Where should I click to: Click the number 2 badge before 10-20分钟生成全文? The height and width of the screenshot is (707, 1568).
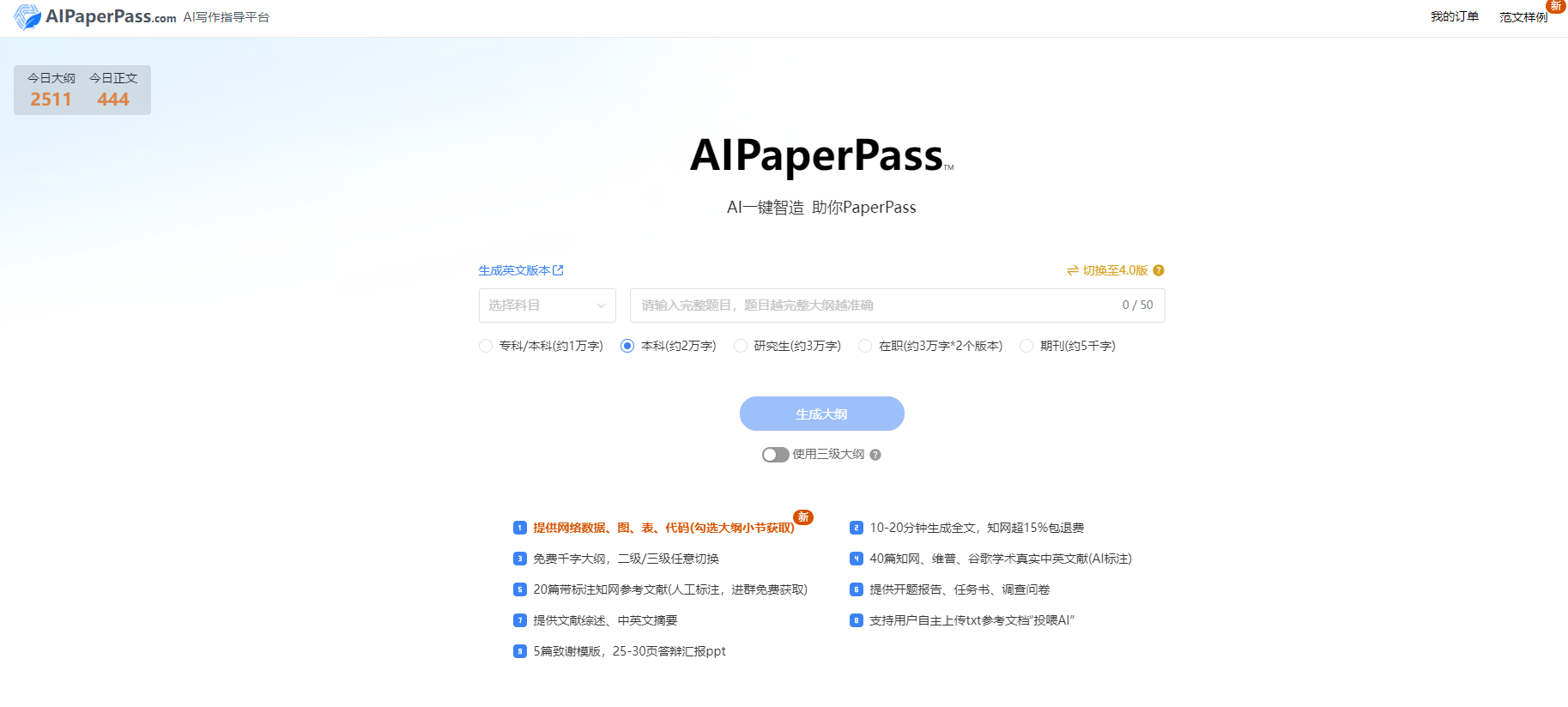[x=857, y=528]
